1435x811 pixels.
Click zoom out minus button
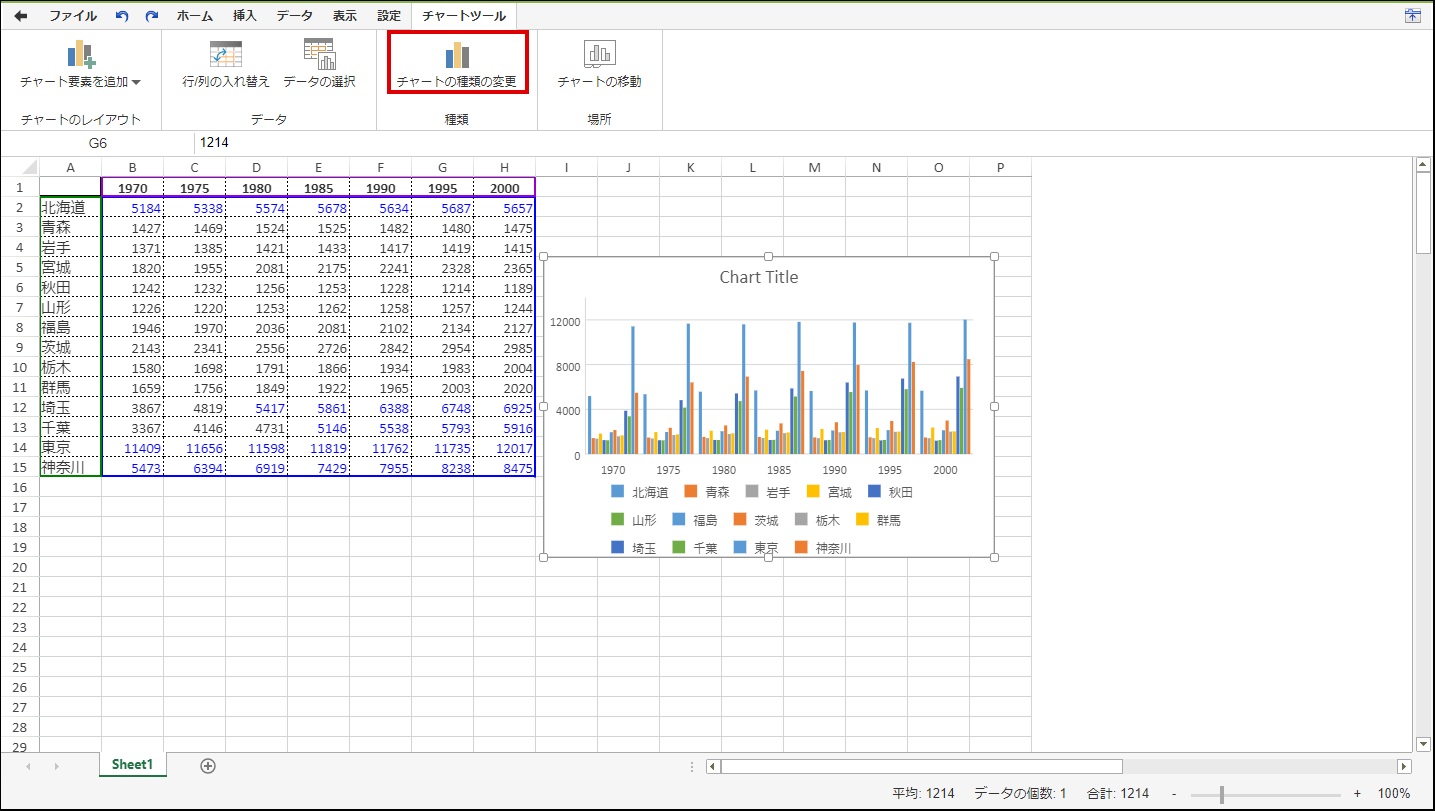point(1174,793)
